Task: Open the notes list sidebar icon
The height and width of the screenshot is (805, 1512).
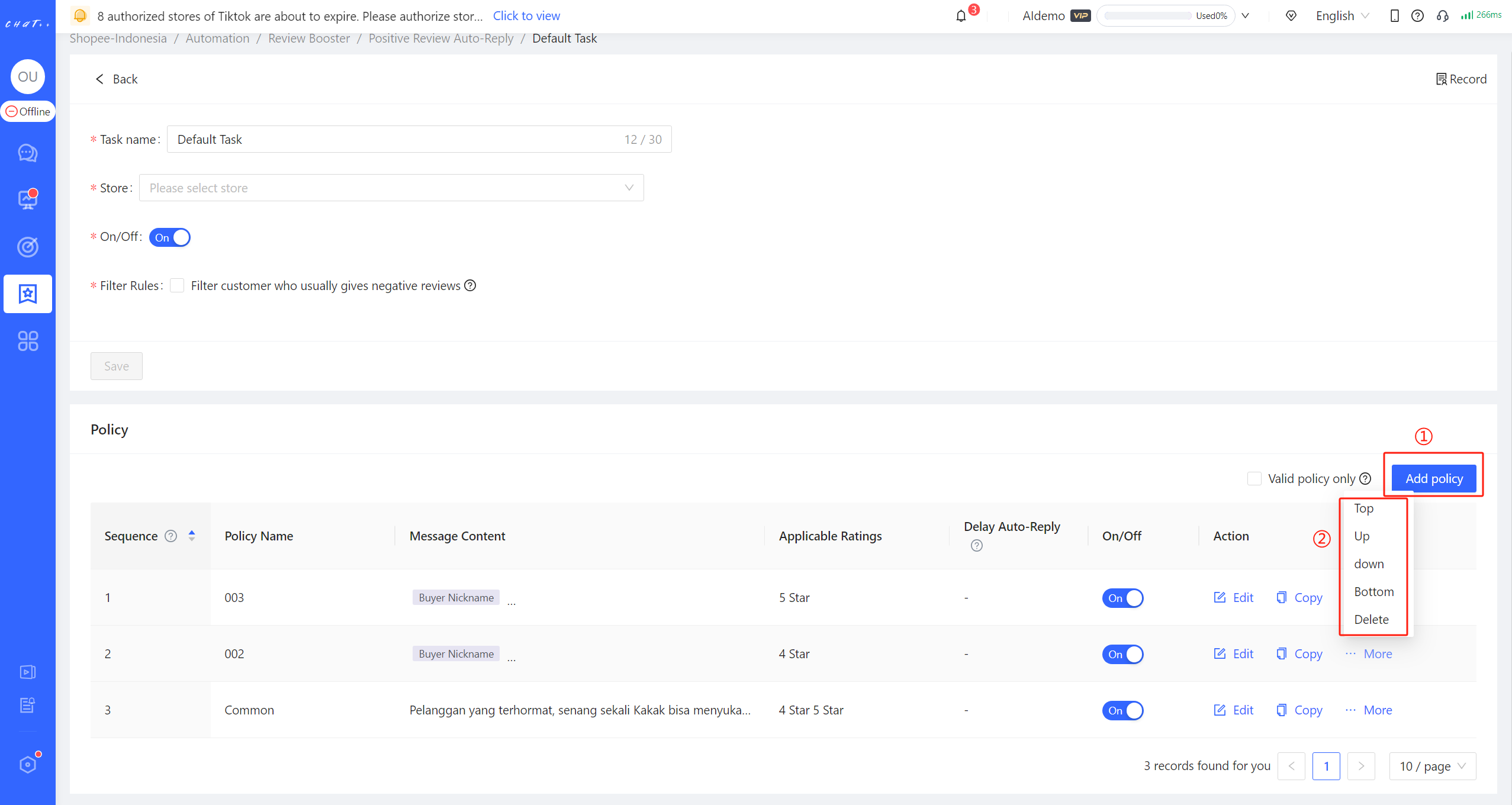Action: pos(28,705)
